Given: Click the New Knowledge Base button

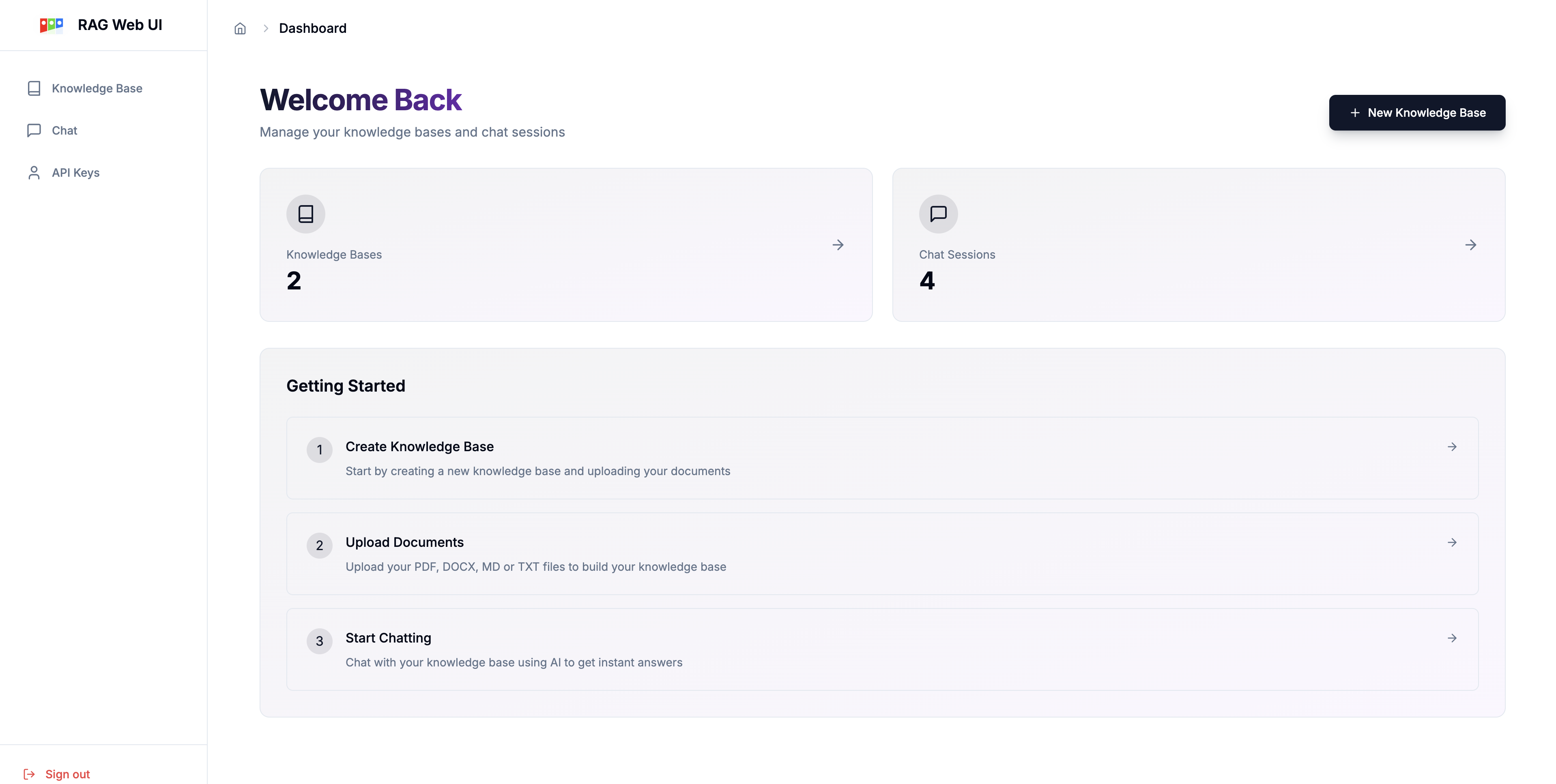Looking at the screenshot, I should pyautogui.click(x=1417, y=112).
